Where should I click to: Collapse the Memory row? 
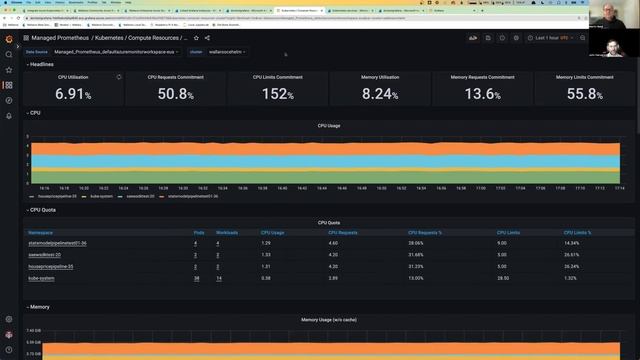point(38,307)
